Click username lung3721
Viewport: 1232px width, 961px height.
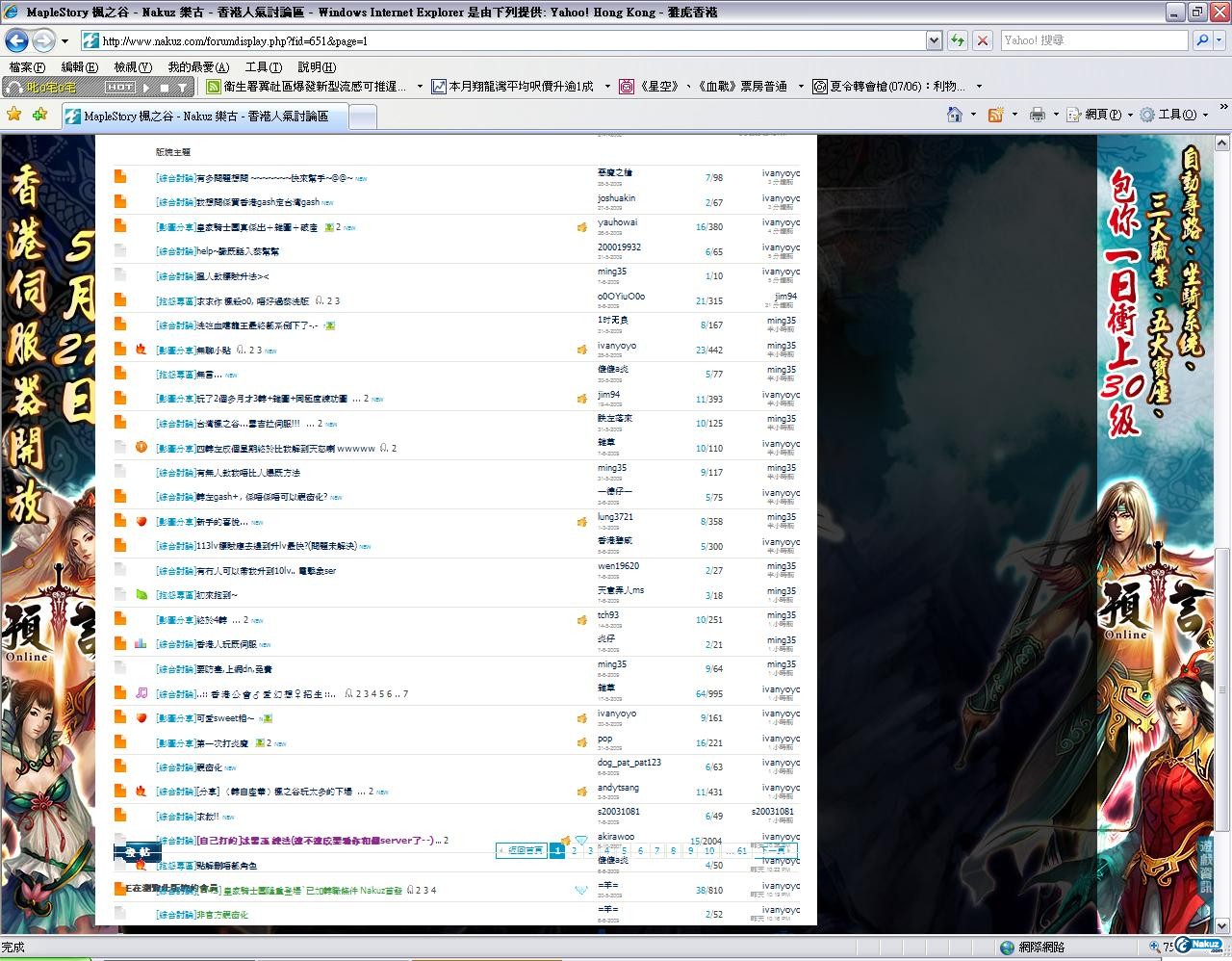[x=615, y=516]
